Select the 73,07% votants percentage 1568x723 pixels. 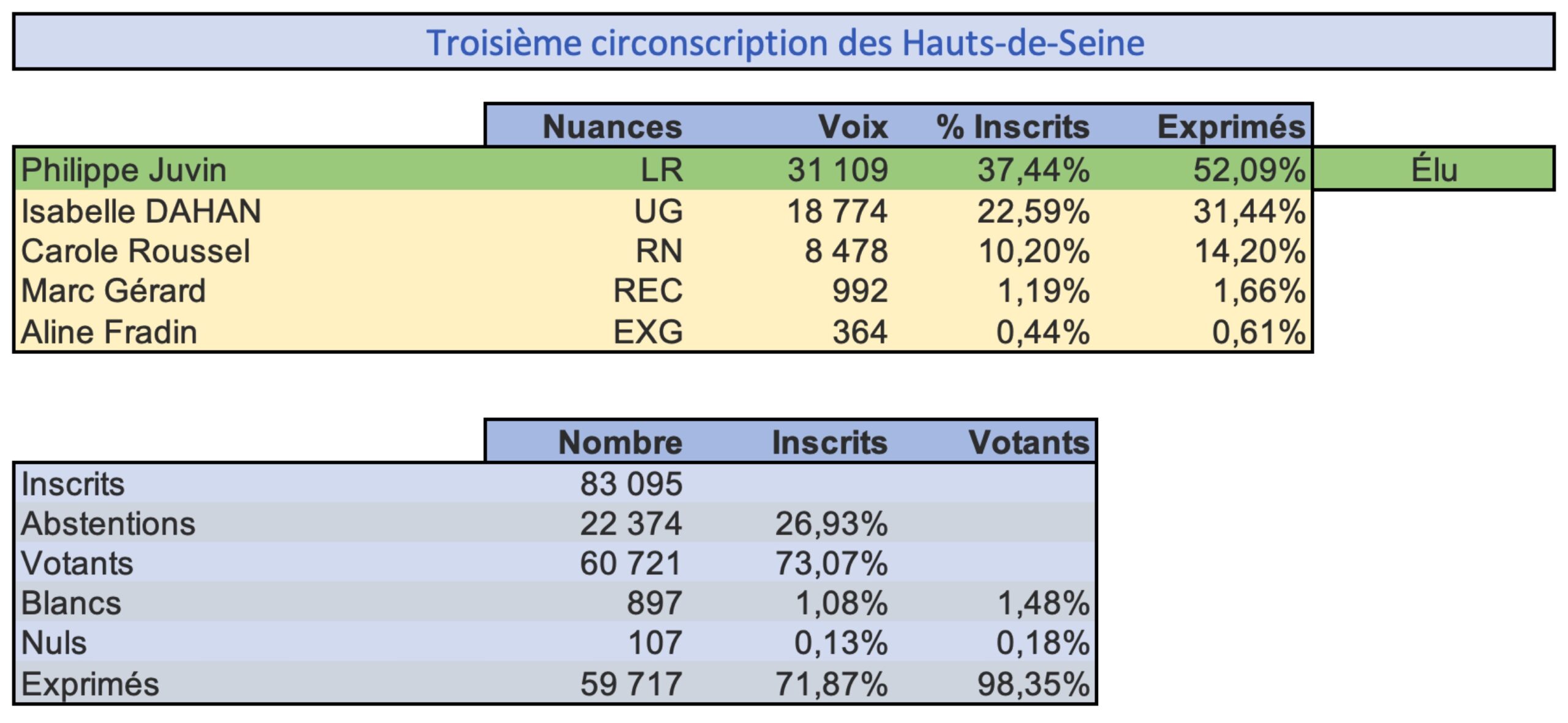(x=832, y=563)
